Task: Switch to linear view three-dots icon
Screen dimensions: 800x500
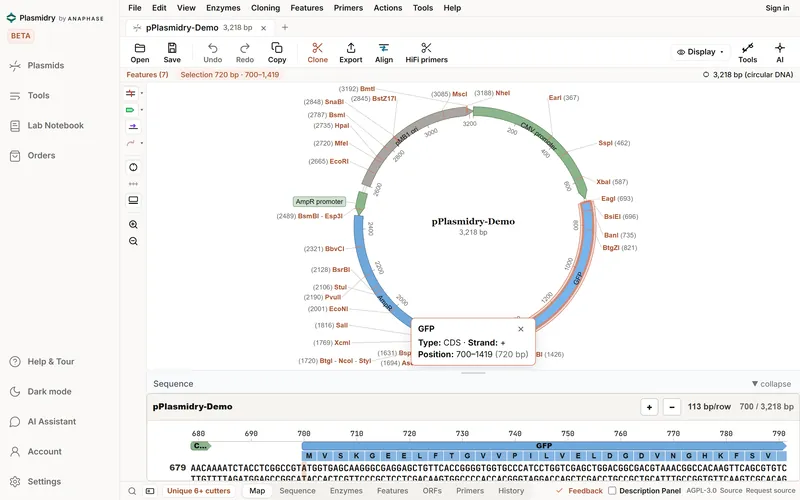Action: (133, 184)
